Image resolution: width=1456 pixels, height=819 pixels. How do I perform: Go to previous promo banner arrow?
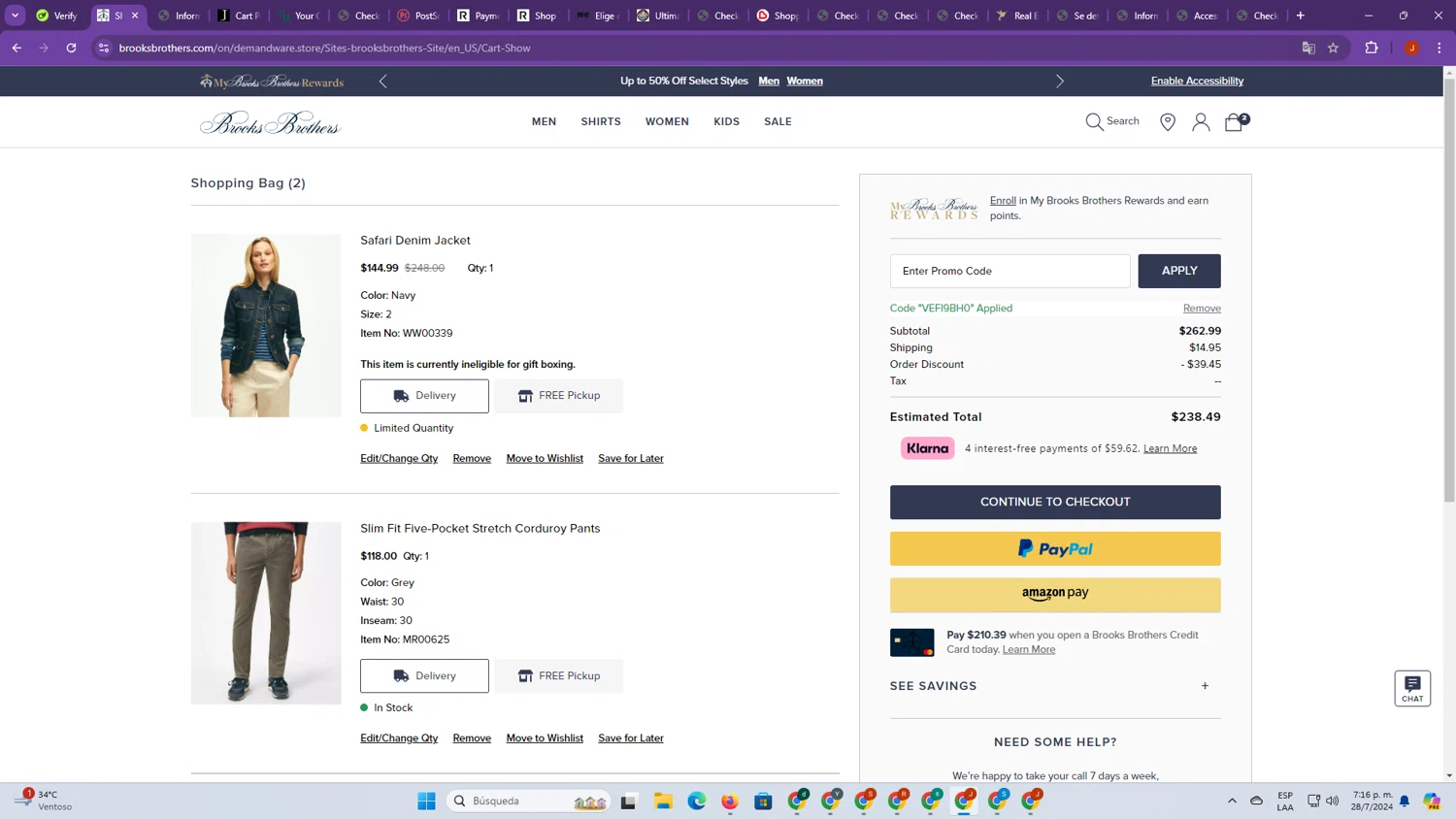pyautogui.click(x=383, y=82)
